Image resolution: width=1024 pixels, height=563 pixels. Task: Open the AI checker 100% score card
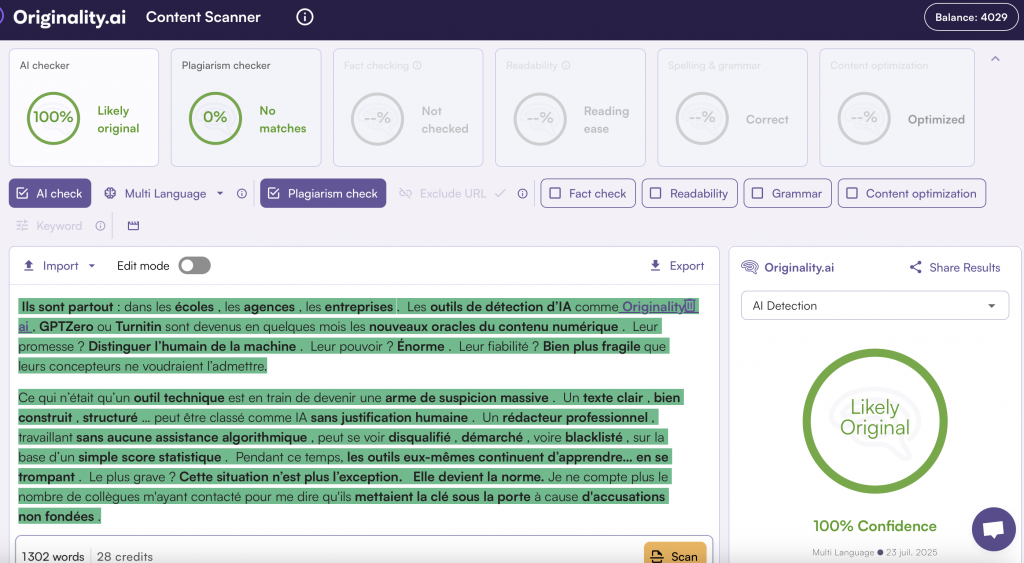(x=84, y=108)
